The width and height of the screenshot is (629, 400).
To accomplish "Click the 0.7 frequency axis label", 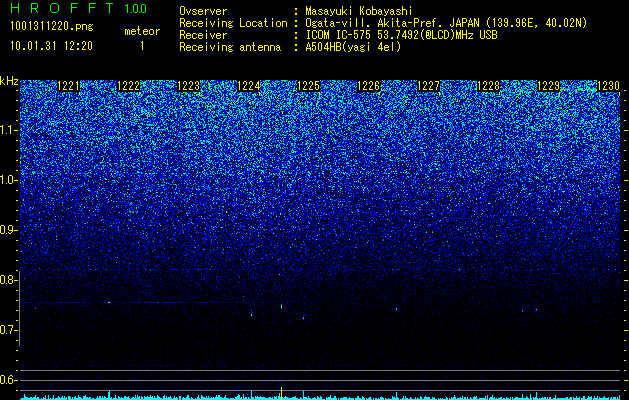I will pos(8,330).
